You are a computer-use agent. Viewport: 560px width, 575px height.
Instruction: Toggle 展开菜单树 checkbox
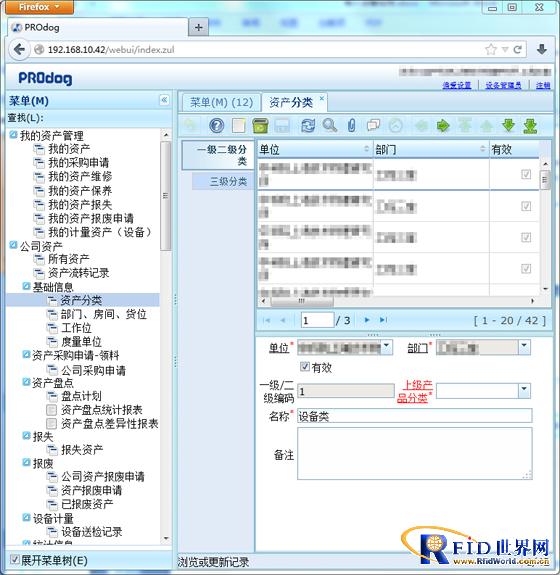tap(15, 560)
